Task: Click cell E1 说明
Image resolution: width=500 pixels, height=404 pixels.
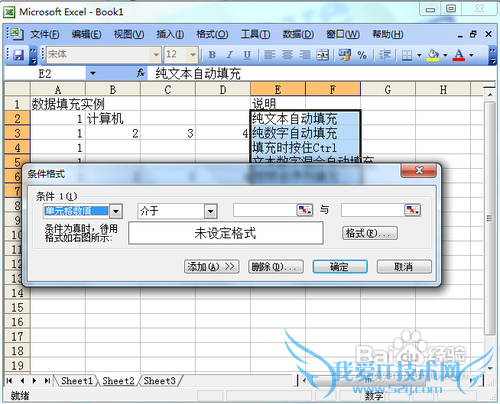Action: [x=278, y=104]
